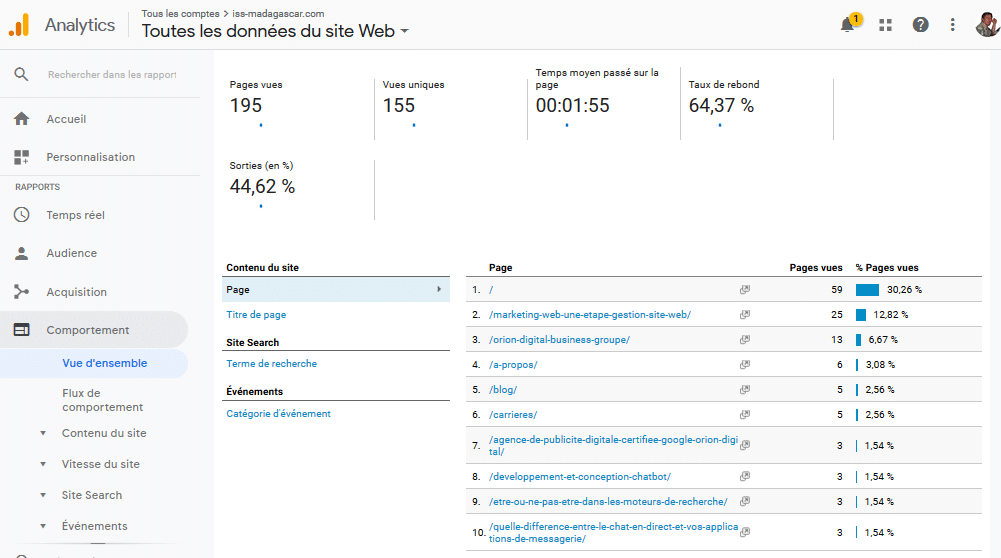Open Personnalisation in the sidebar

point(90,157)
